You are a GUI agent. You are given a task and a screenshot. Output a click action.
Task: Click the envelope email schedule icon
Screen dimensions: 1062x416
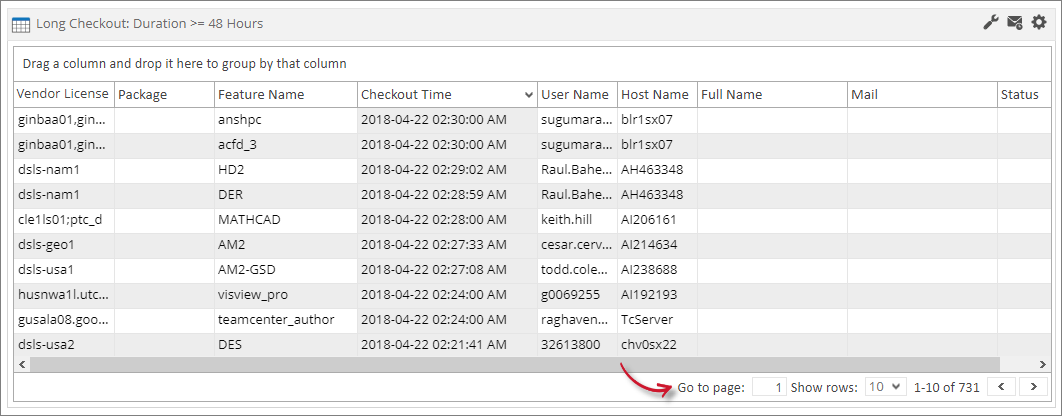(x=1015, y=23)
